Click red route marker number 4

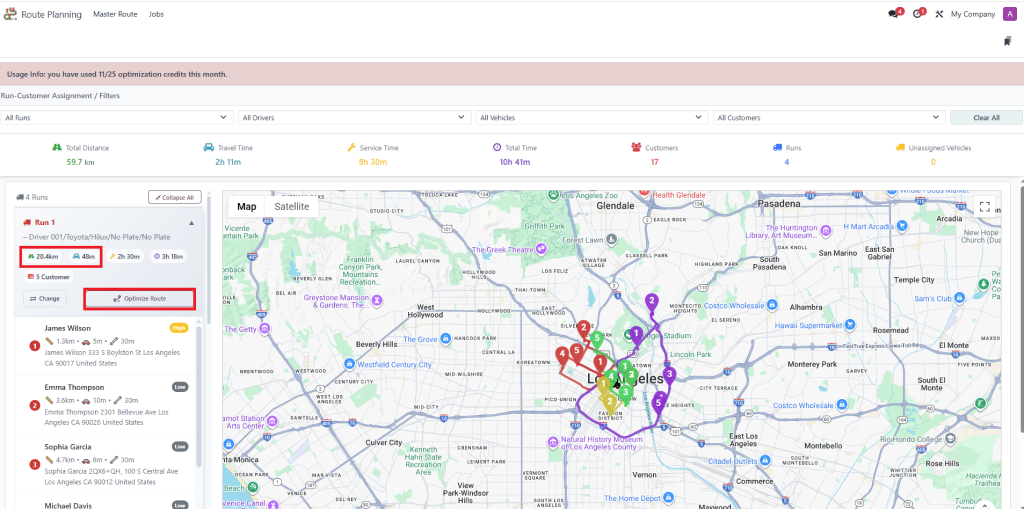click(x=563, y=354)
